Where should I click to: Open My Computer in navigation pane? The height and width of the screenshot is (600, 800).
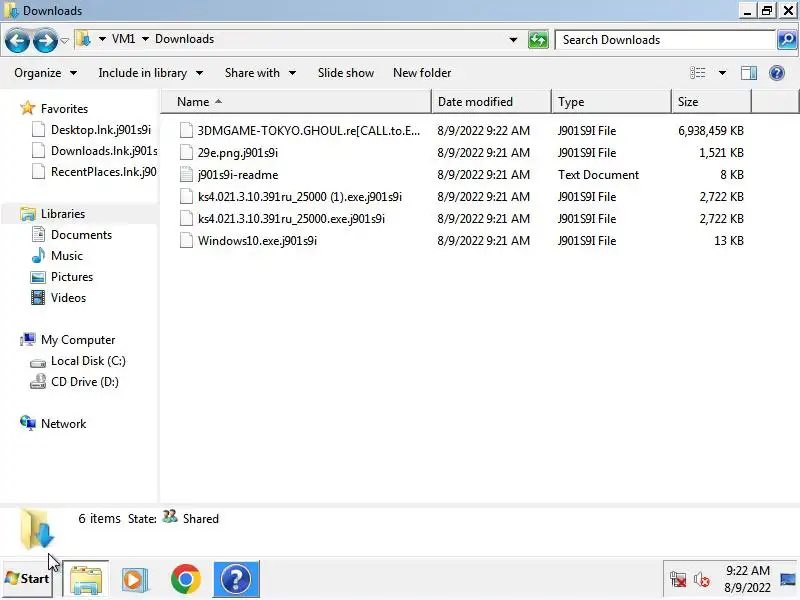click(x=78, y=340)
